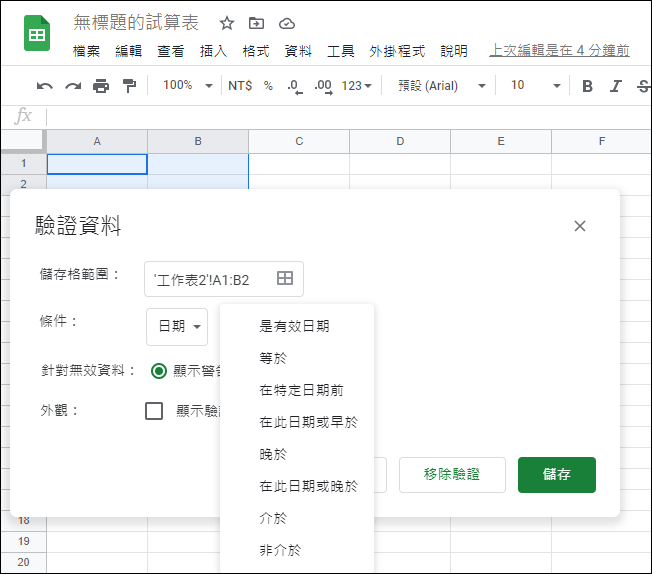This screenshot has width=652, height=574.
Task: Undo the last action
Action: pyautogui.click(x=44, y=86)
